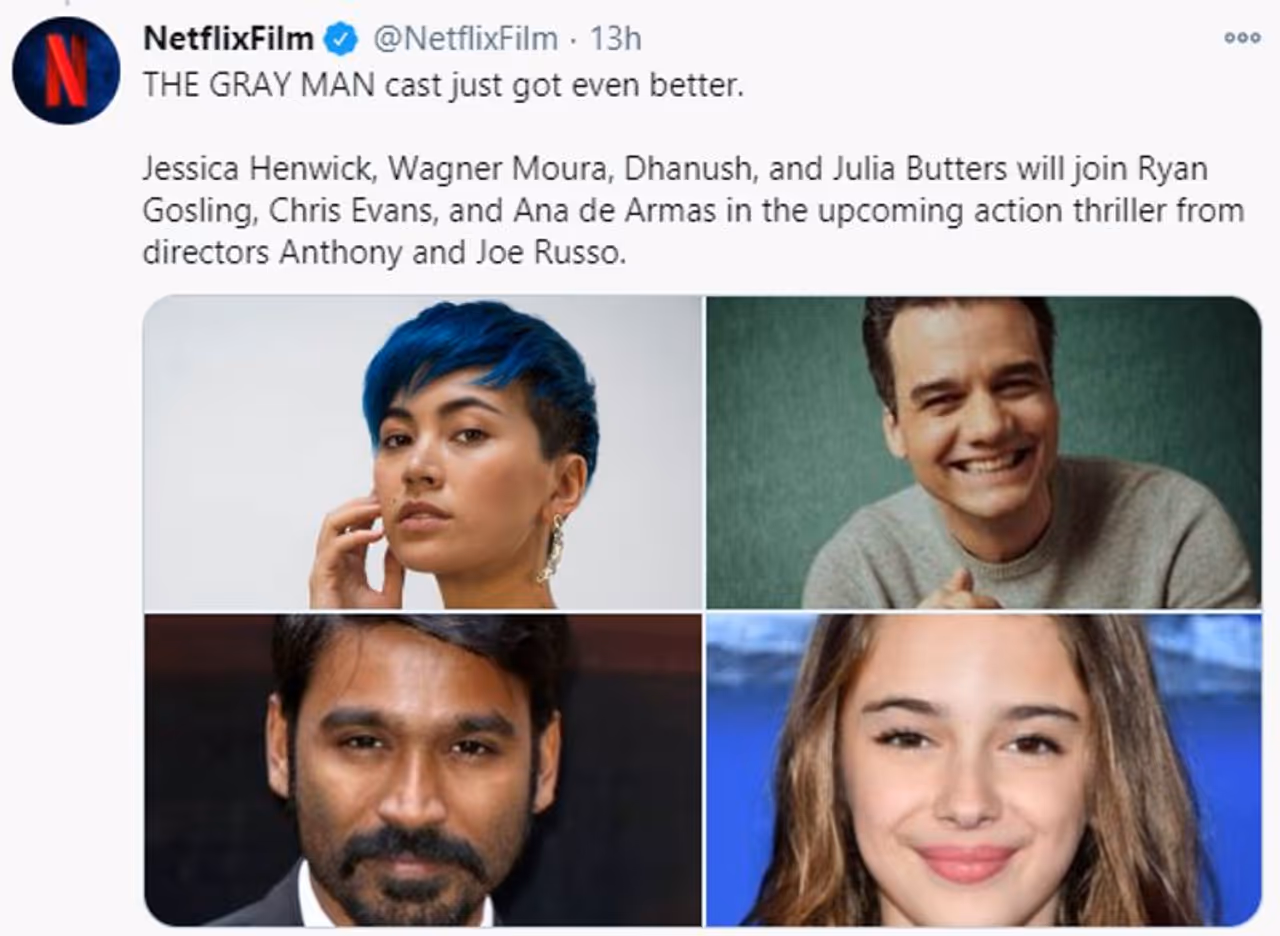Click the blue verified checkmark badge
The height and width of the screenshot is (936, 1280).
click(x=343, y=39)
